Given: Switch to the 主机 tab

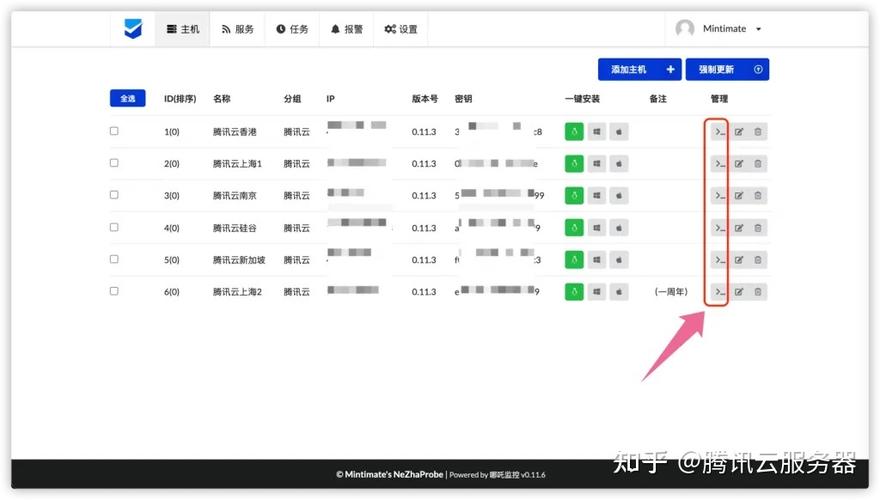Looking at the screenshot, I should point(183,29).
